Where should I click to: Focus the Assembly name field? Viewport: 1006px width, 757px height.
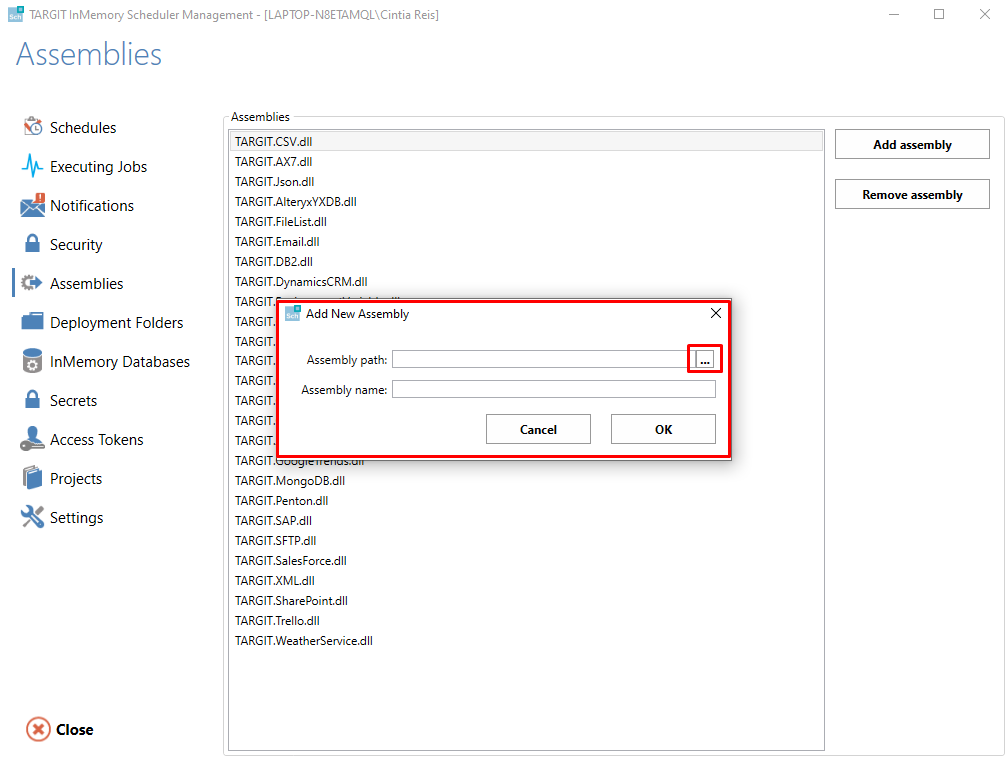[554, 389]
